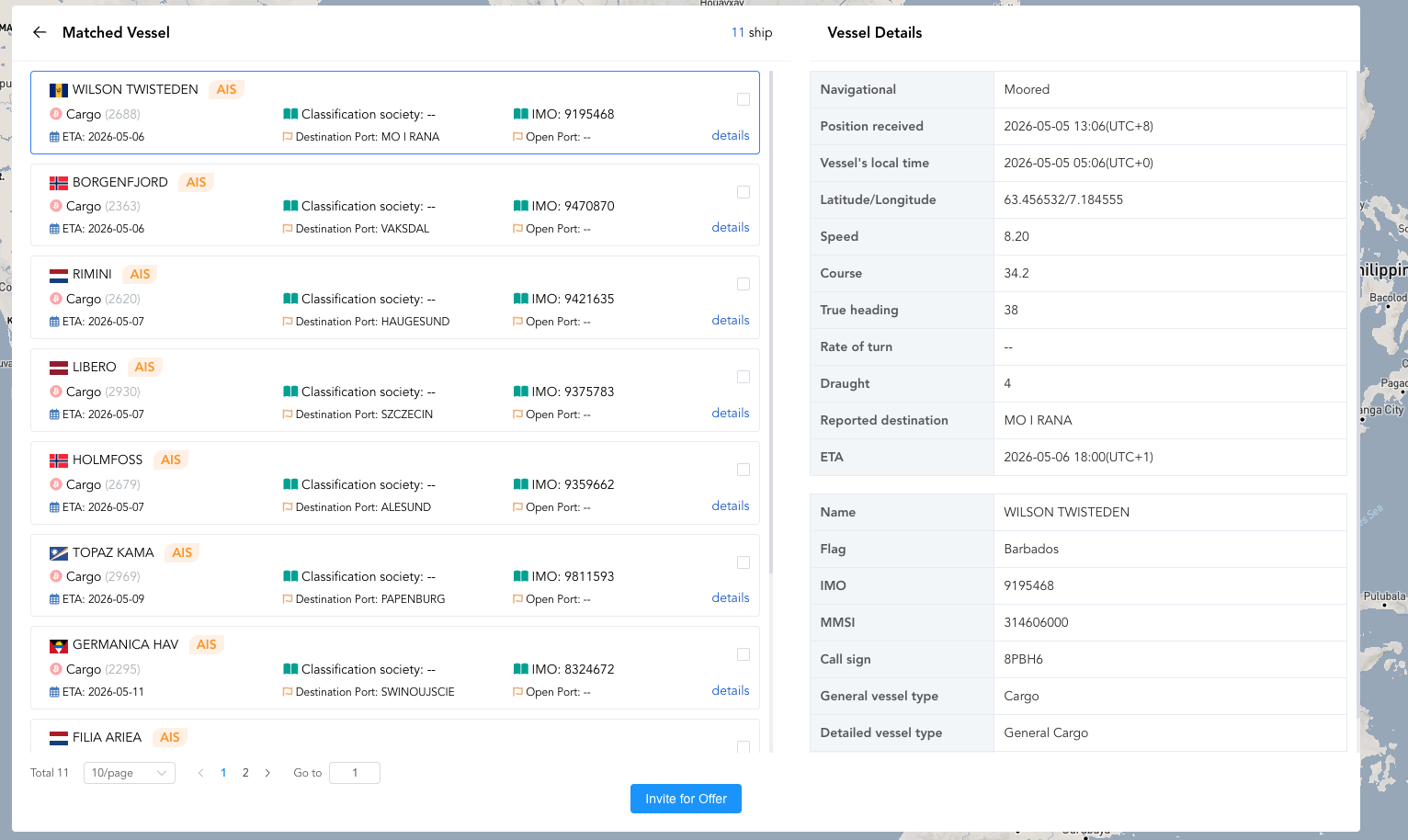This screenshot has height=840, width=1408.
Task: Click the flag icon beside GERMANICA HAV
Action: click(x=59, y=645)
